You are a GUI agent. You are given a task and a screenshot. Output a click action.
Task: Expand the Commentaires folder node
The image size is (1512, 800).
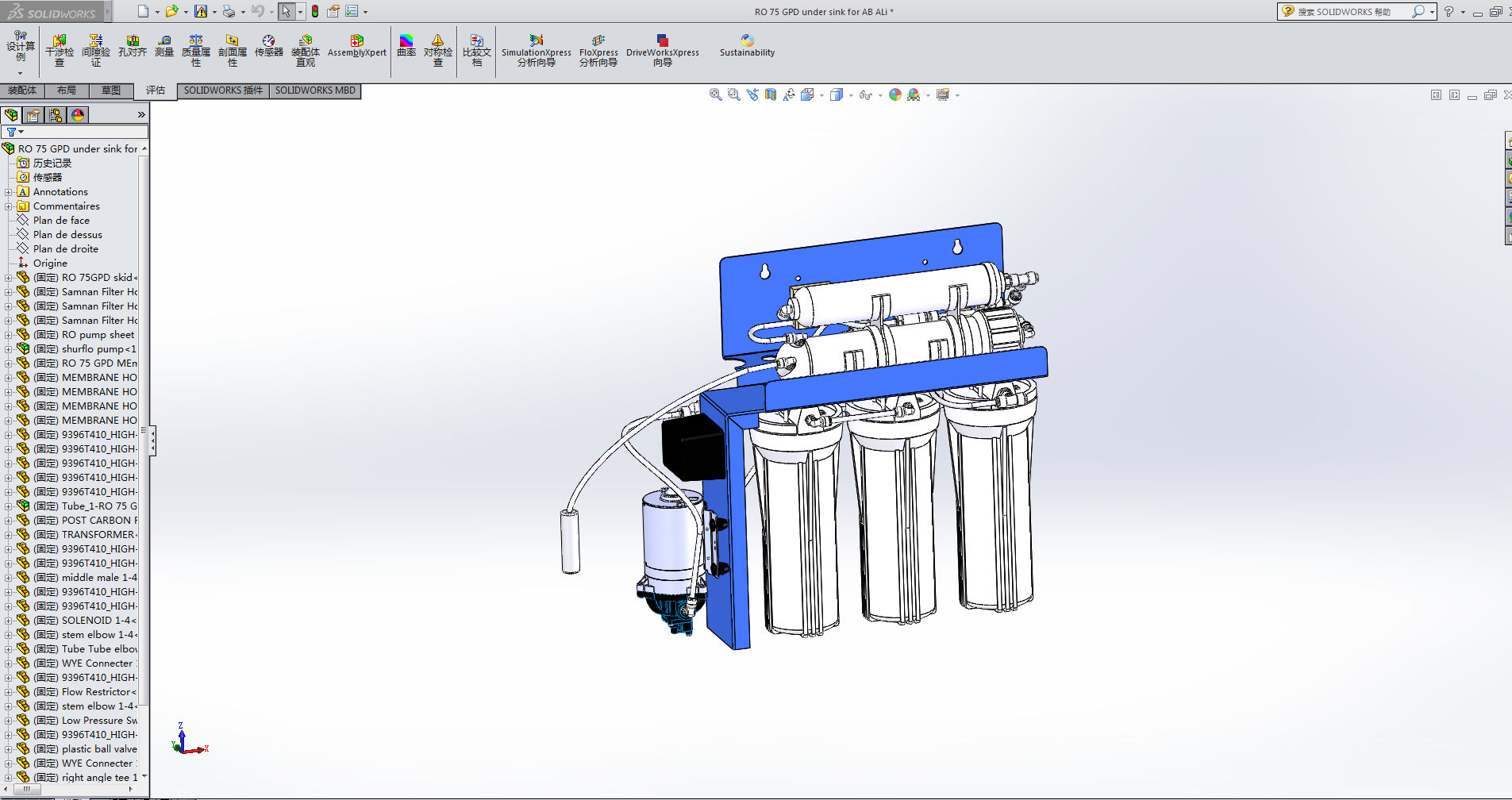[x=9, y=206]
